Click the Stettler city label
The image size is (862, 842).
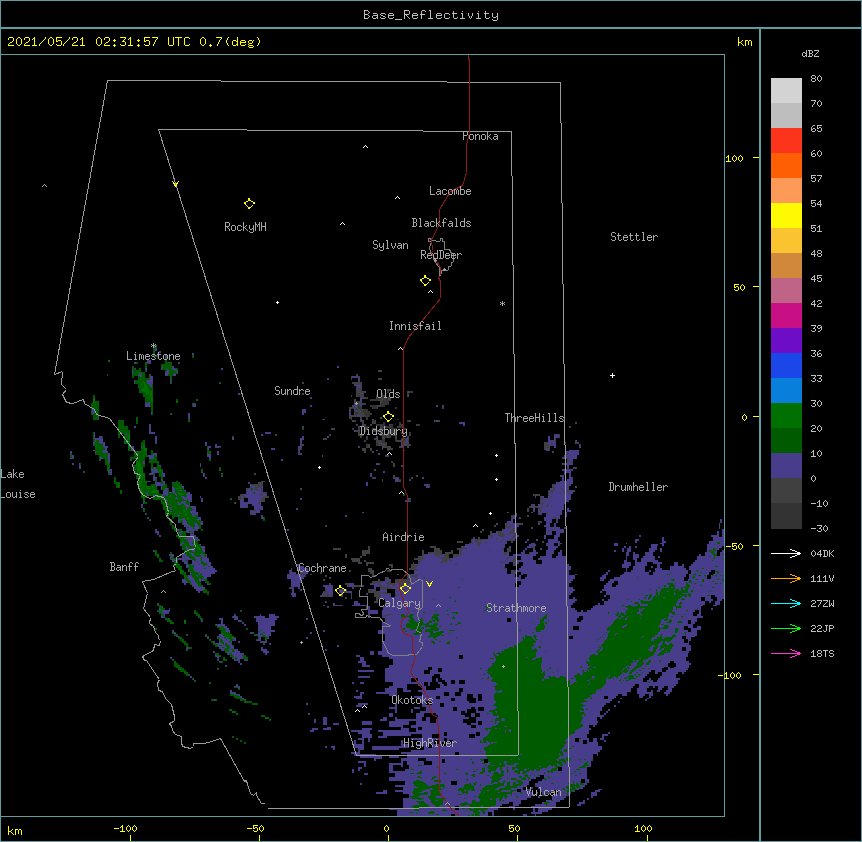pyautogui.click(x=634, y=237)
